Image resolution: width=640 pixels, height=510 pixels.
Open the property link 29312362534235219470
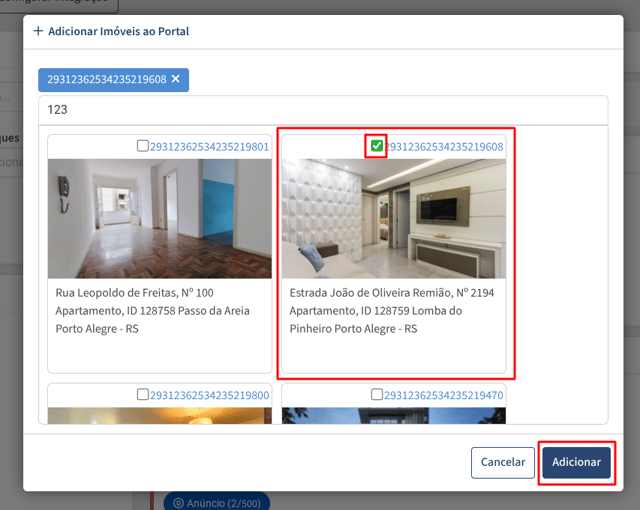tap(444, 395)
